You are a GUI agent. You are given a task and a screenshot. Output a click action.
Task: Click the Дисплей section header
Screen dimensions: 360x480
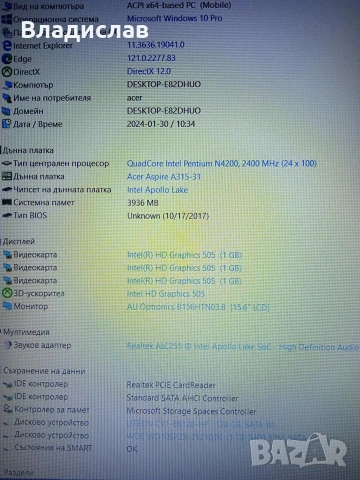19,241
